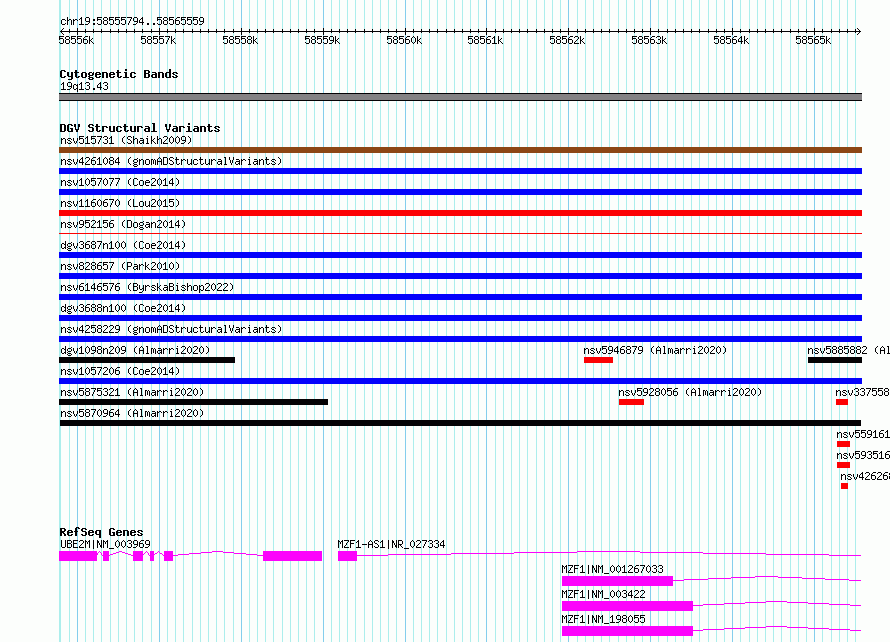Click the 58562k ruler tick label
The height and width of the screenshot is (642, 890).
point(567,40)
